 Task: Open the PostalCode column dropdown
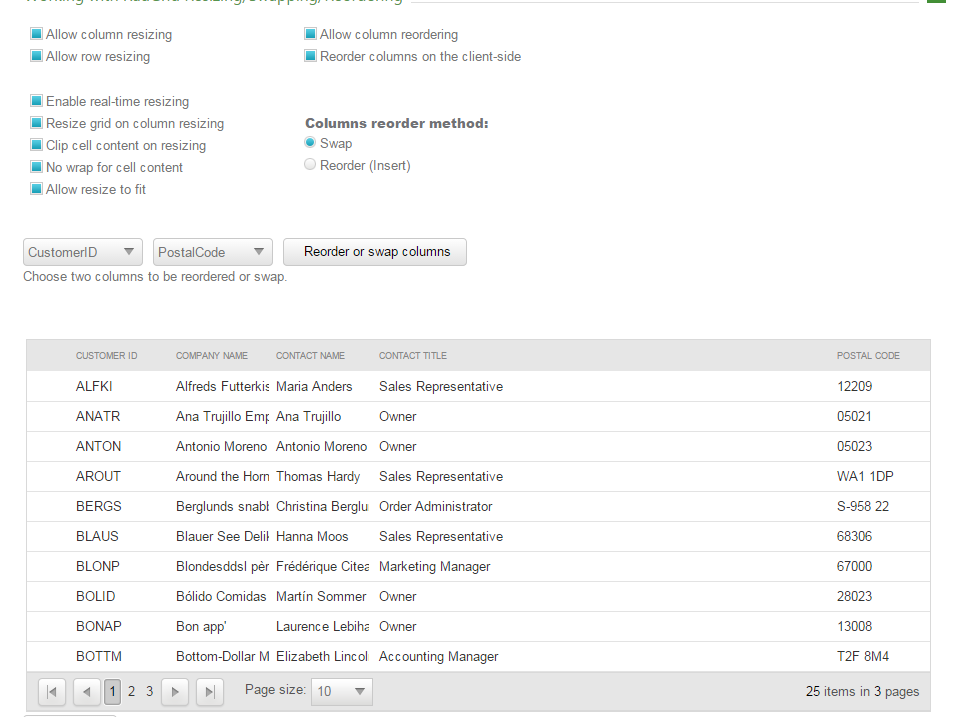tap(213, 252)
